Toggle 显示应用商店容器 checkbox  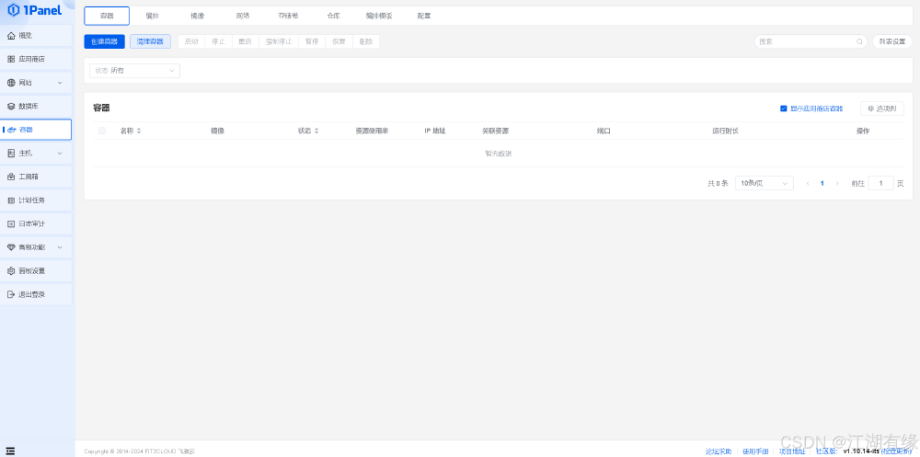click(x=783, y=109)
